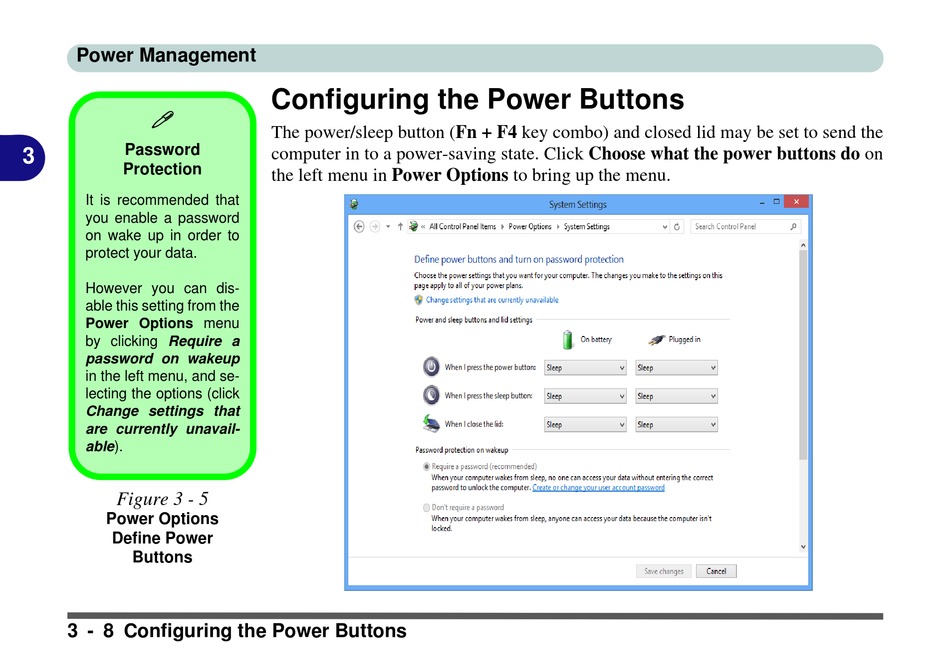The height and width of the screenshot is (669, 950).
Task: Click the Save changes button
Action: click(x=663, y=571)
